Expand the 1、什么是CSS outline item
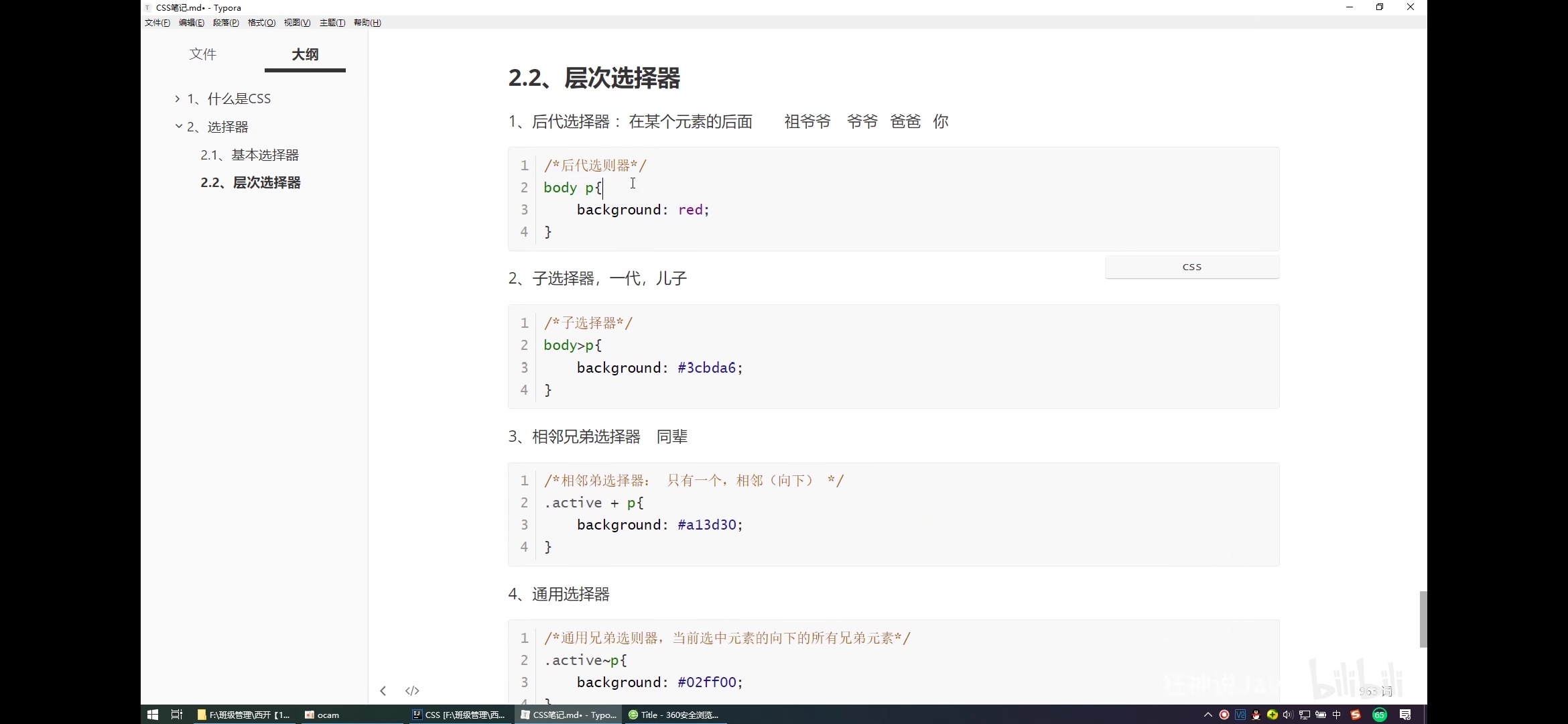Image resolution: width=1568 pixels, height=724 pixels. pos(178,99)
